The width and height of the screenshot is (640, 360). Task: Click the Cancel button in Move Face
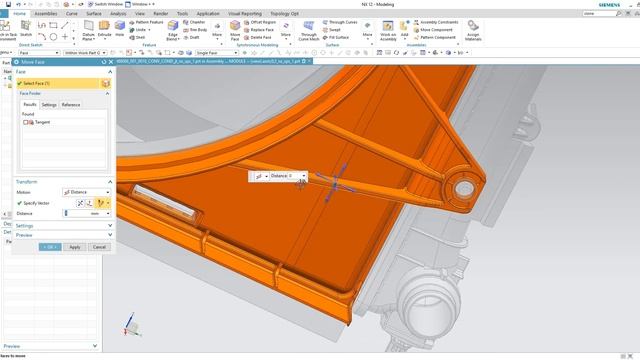coord(99,247)
